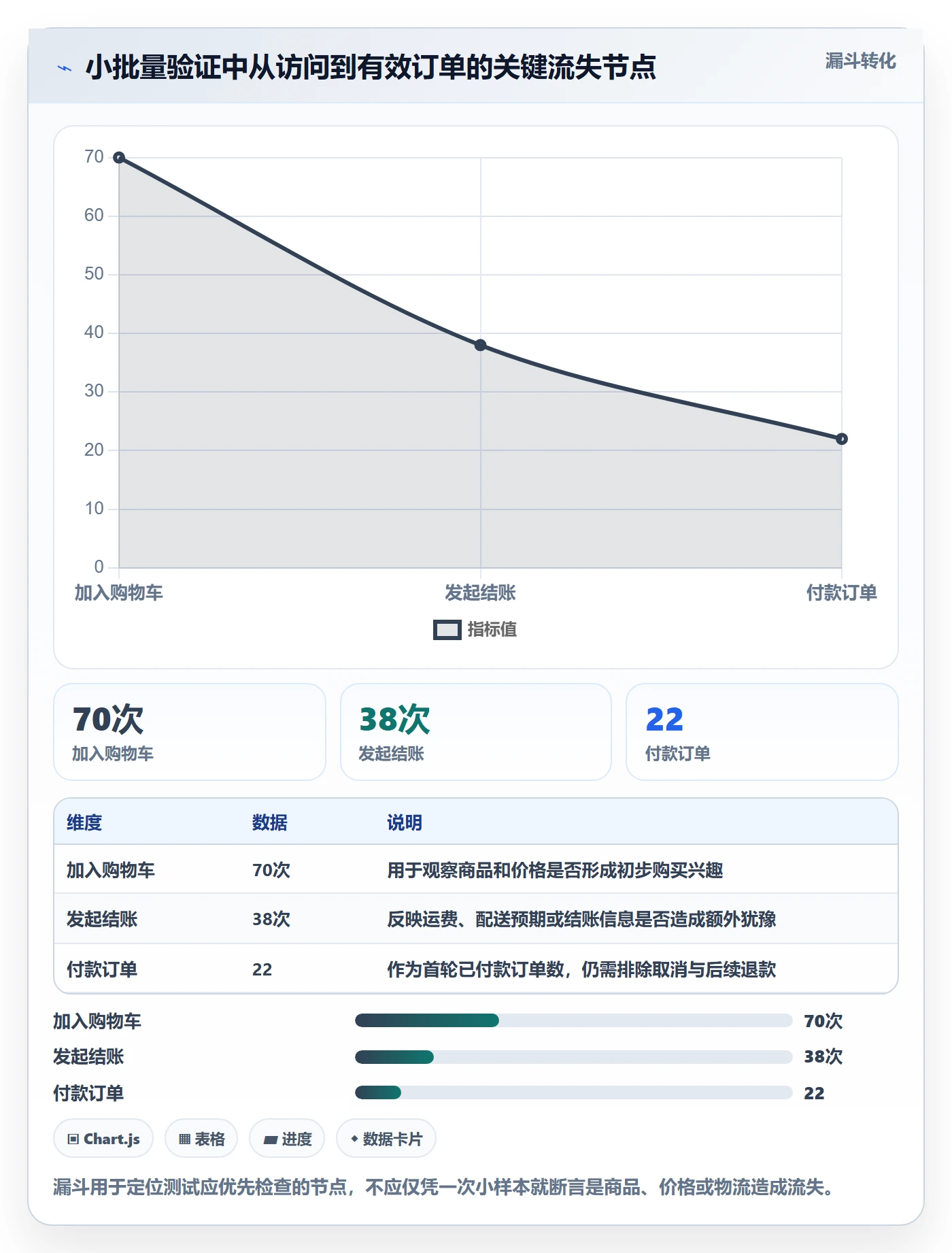Click the lightning icon beside the title
The width and height of the screenshot is (952, 1253).
(65, 68)
